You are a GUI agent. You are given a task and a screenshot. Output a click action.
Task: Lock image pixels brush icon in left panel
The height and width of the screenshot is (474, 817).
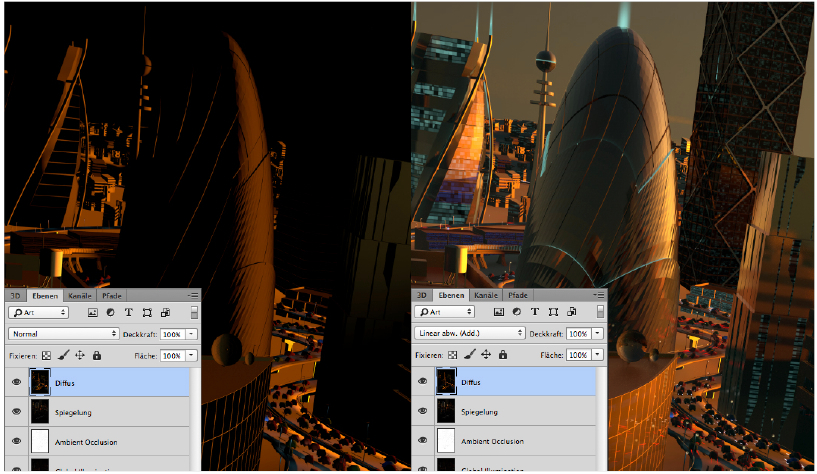(63, 356)
